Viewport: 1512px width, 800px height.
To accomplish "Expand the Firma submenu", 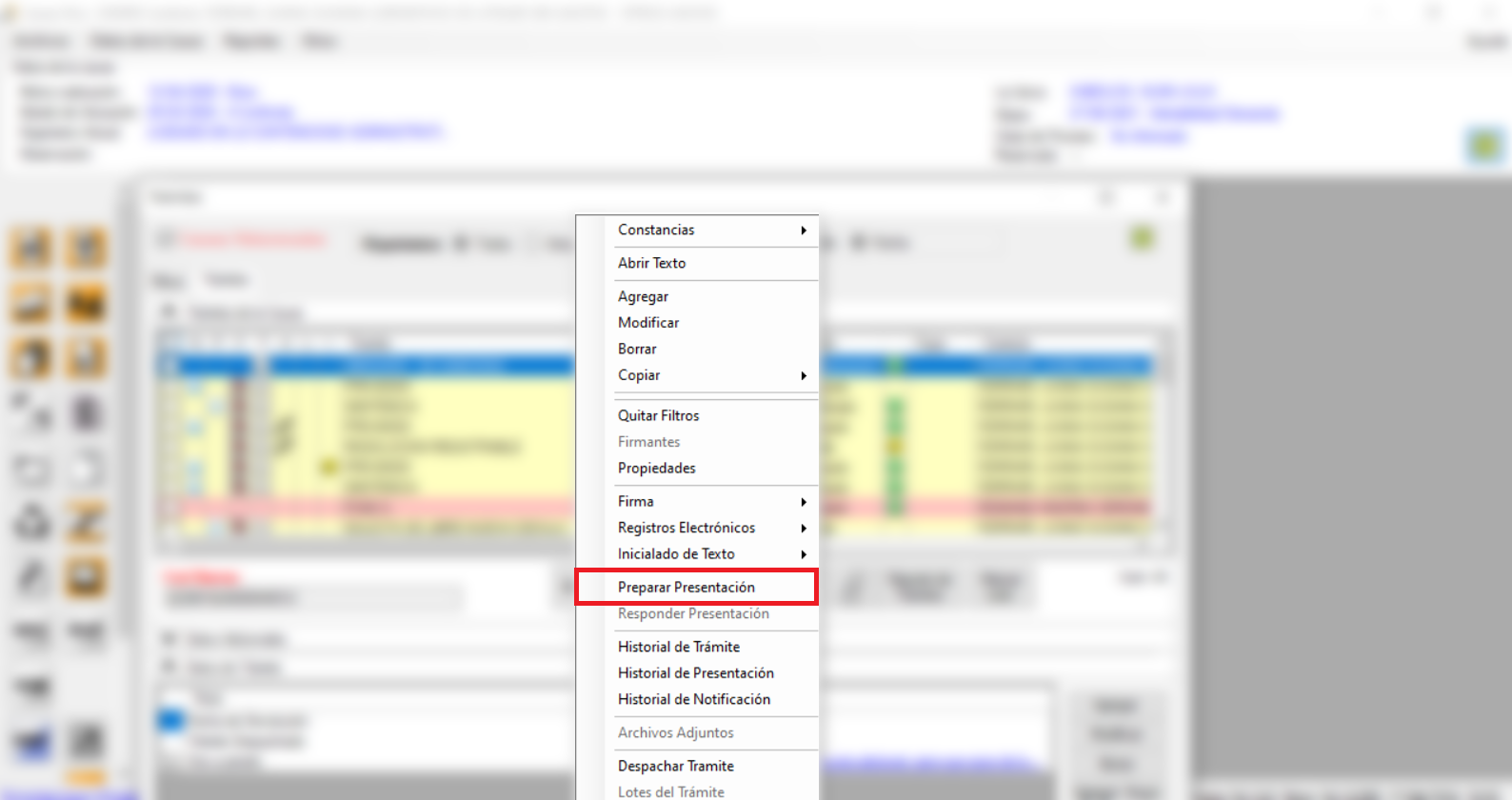I will pos(635,501).
